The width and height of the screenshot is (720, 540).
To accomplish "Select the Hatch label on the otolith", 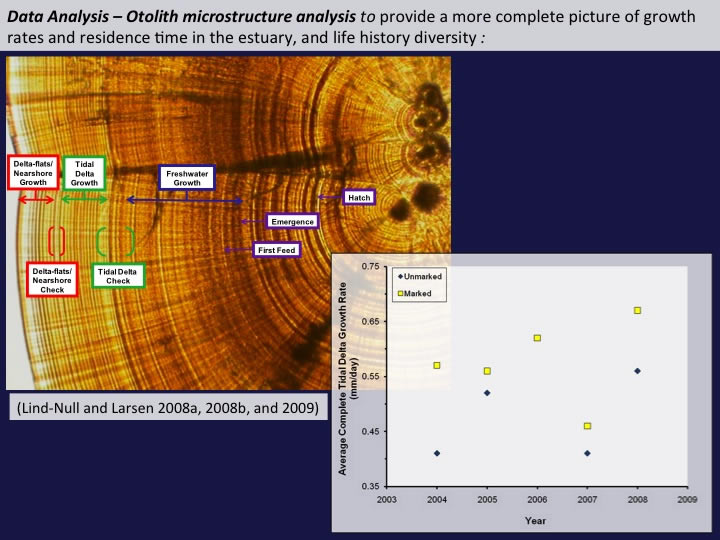I will click(359, 198).
